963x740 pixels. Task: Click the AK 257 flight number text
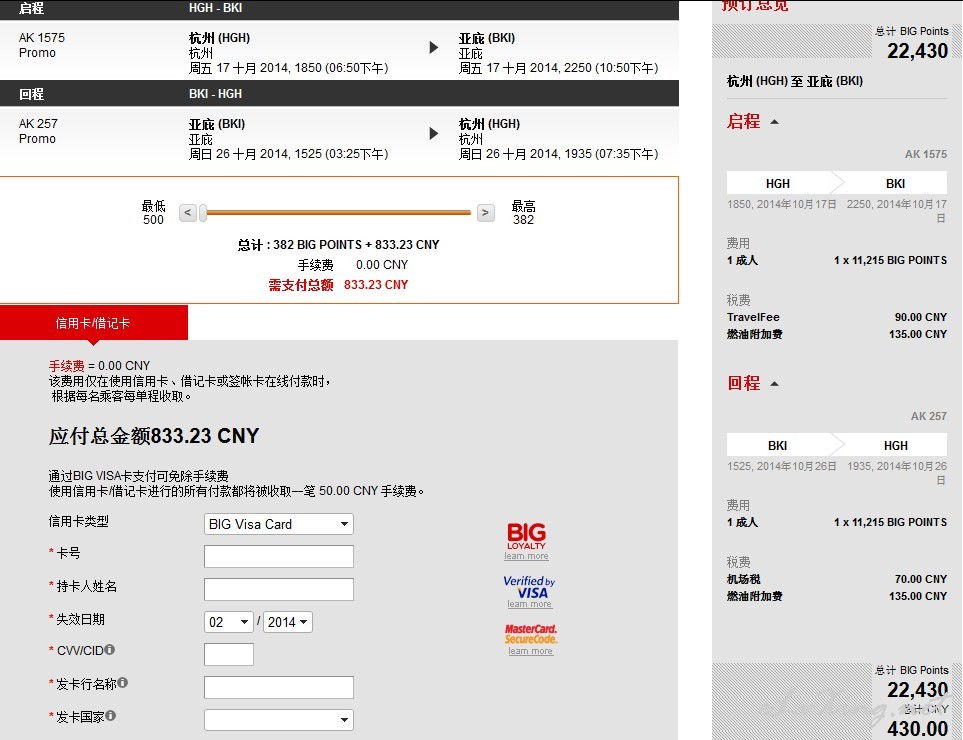tap(38, 123)
